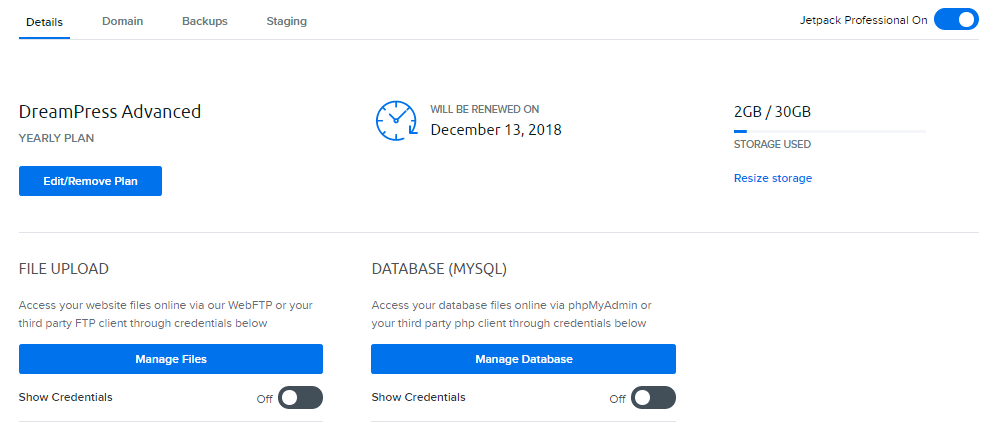Click the DreamPress Advanced plan title
Viewport: 989px width, 439px height.
pyautogui.click(x=110, y=112)
